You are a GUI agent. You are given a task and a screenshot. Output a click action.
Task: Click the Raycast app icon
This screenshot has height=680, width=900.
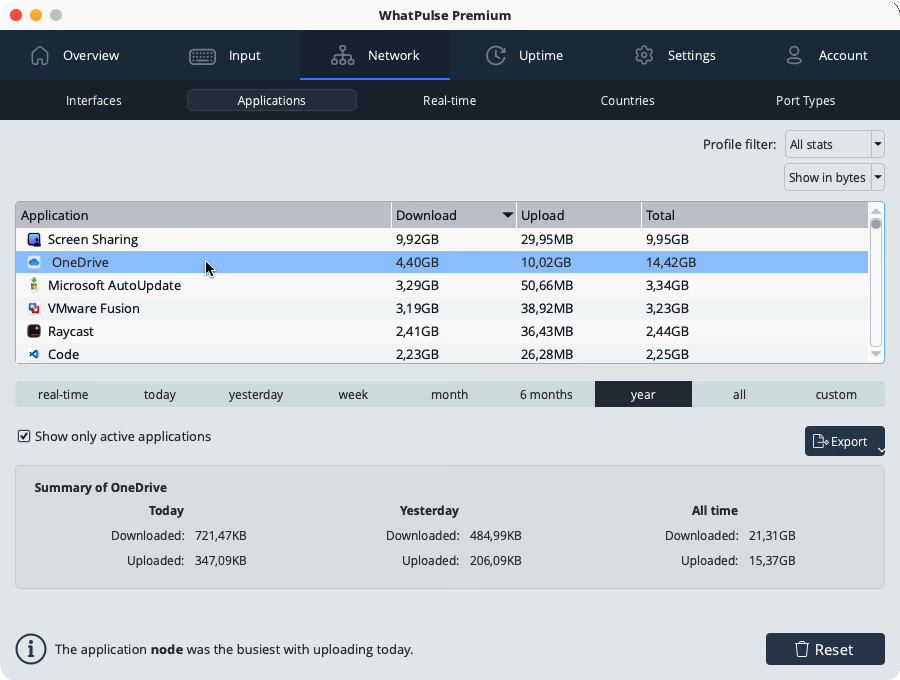pyautogui.click(x=34, y=331)
